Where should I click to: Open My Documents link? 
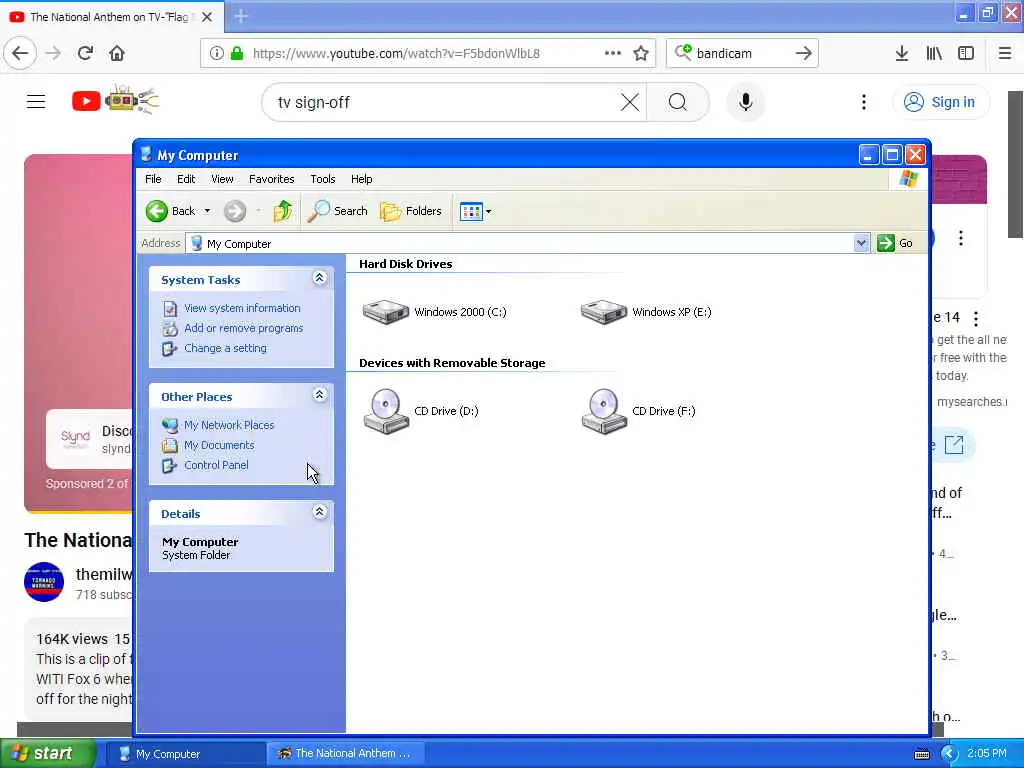click(x=219, y=445)
